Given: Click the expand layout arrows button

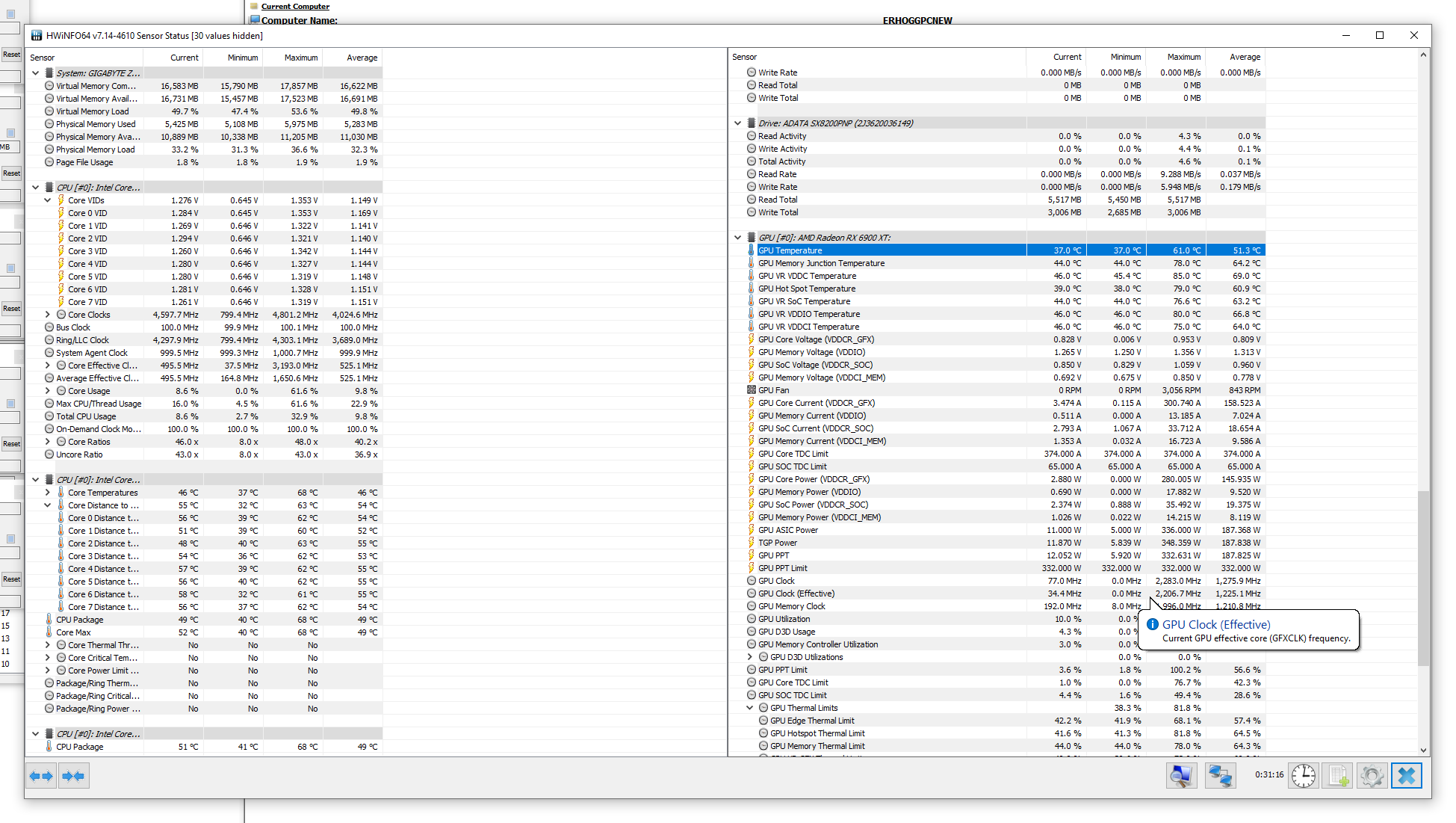Looking at the screenshot, I should [x=41, y=777].
